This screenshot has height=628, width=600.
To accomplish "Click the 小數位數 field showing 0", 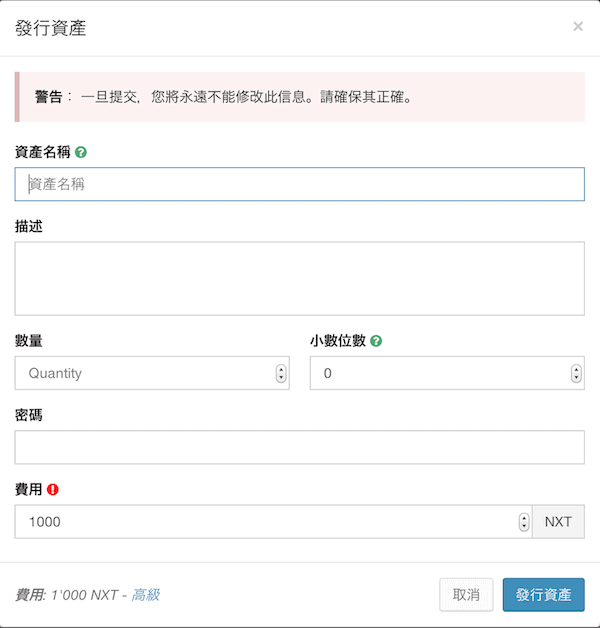I will click(x=447, y=373).
